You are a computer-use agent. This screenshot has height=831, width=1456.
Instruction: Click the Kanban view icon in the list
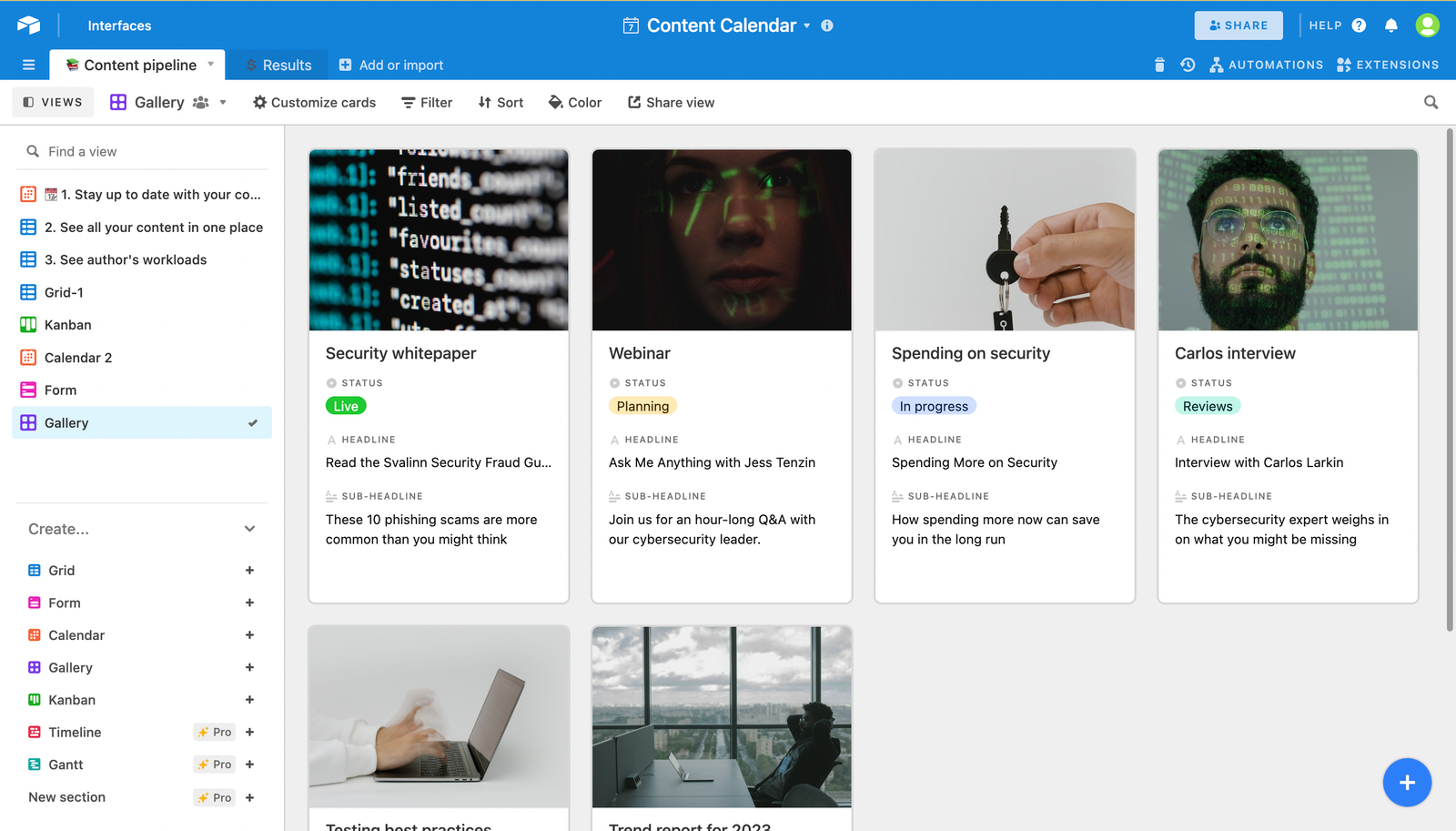[x=28, y=325]
